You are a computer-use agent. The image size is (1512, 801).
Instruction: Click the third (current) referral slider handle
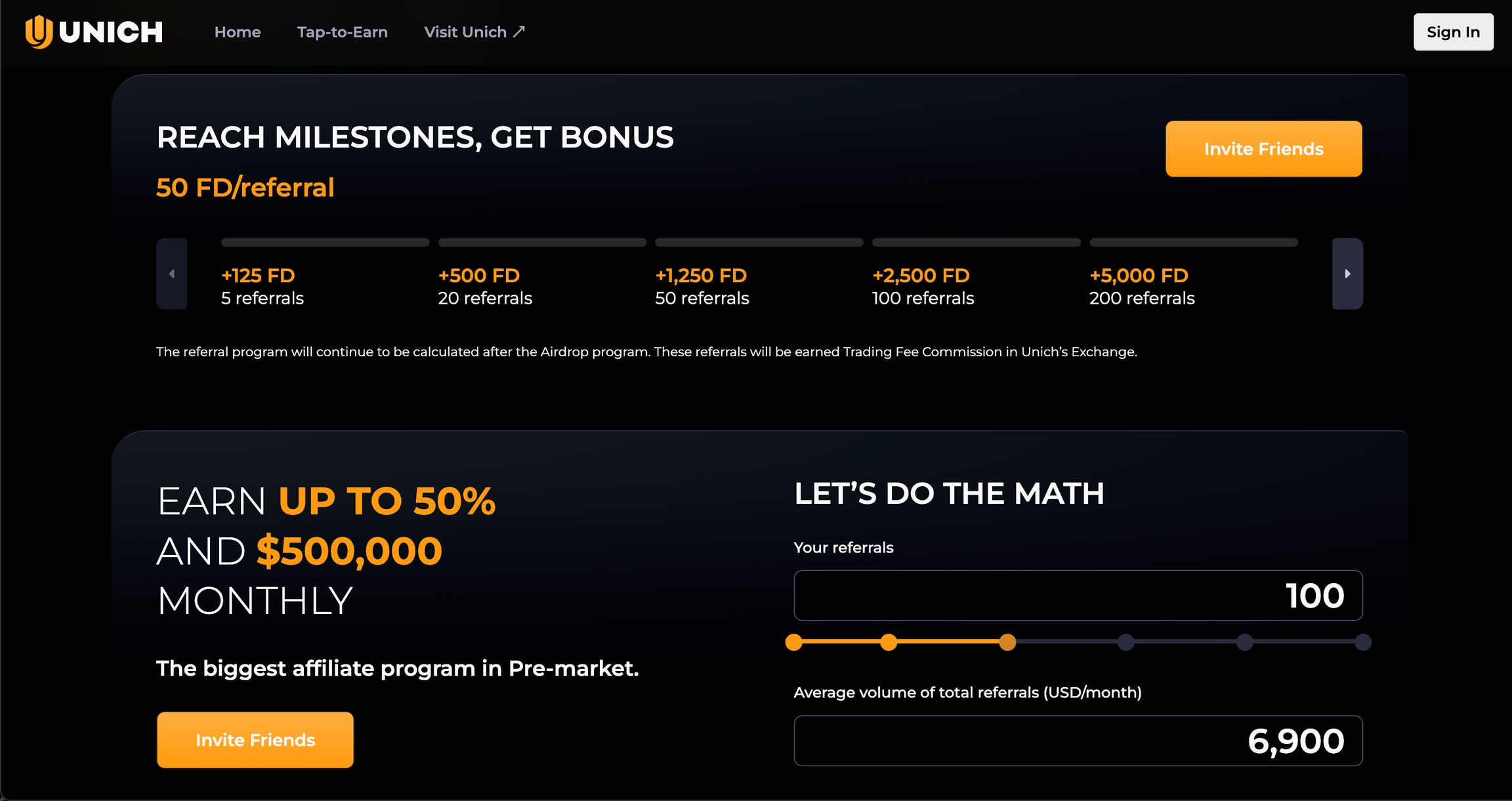coord(1007,642)
